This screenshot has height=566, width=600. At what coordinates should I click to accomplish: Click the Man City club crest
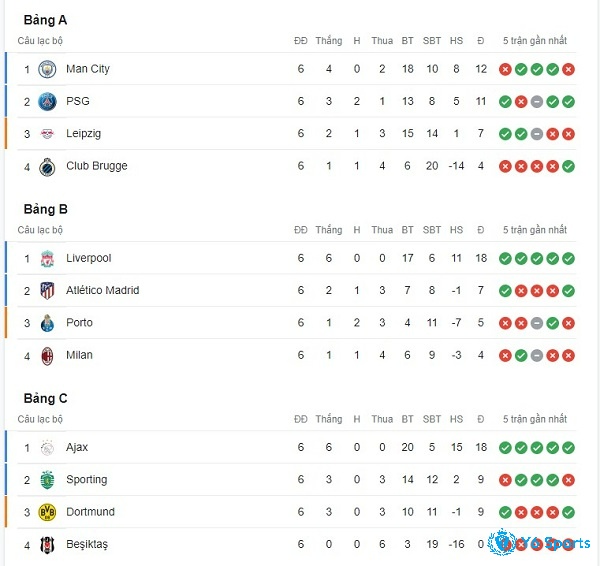coord(47,69)
